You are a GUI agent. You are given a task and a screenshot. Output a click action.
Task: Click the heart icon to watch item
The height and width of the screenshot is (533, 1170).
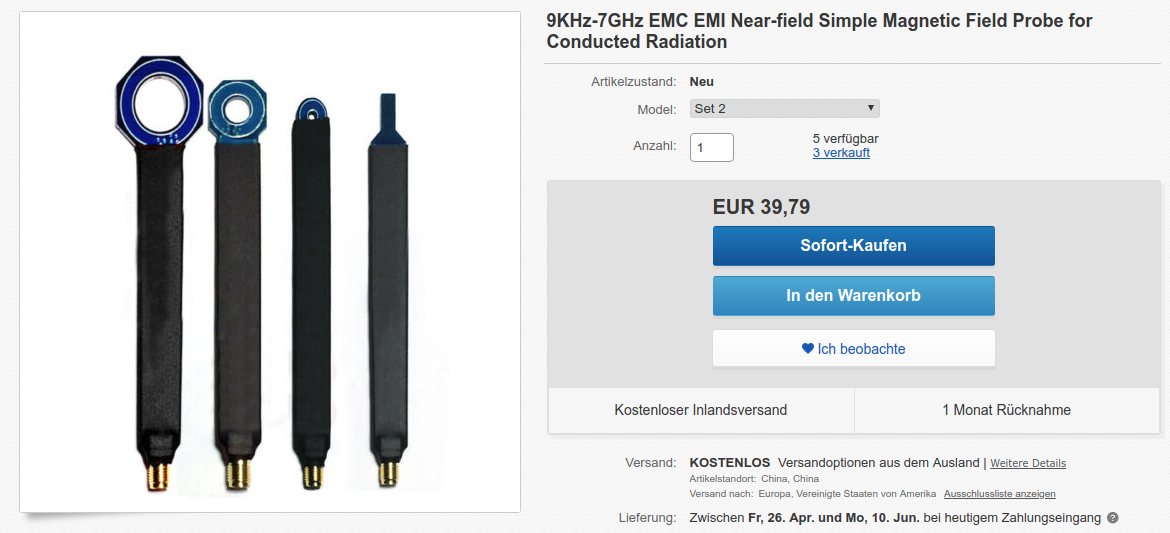point(808,349)
